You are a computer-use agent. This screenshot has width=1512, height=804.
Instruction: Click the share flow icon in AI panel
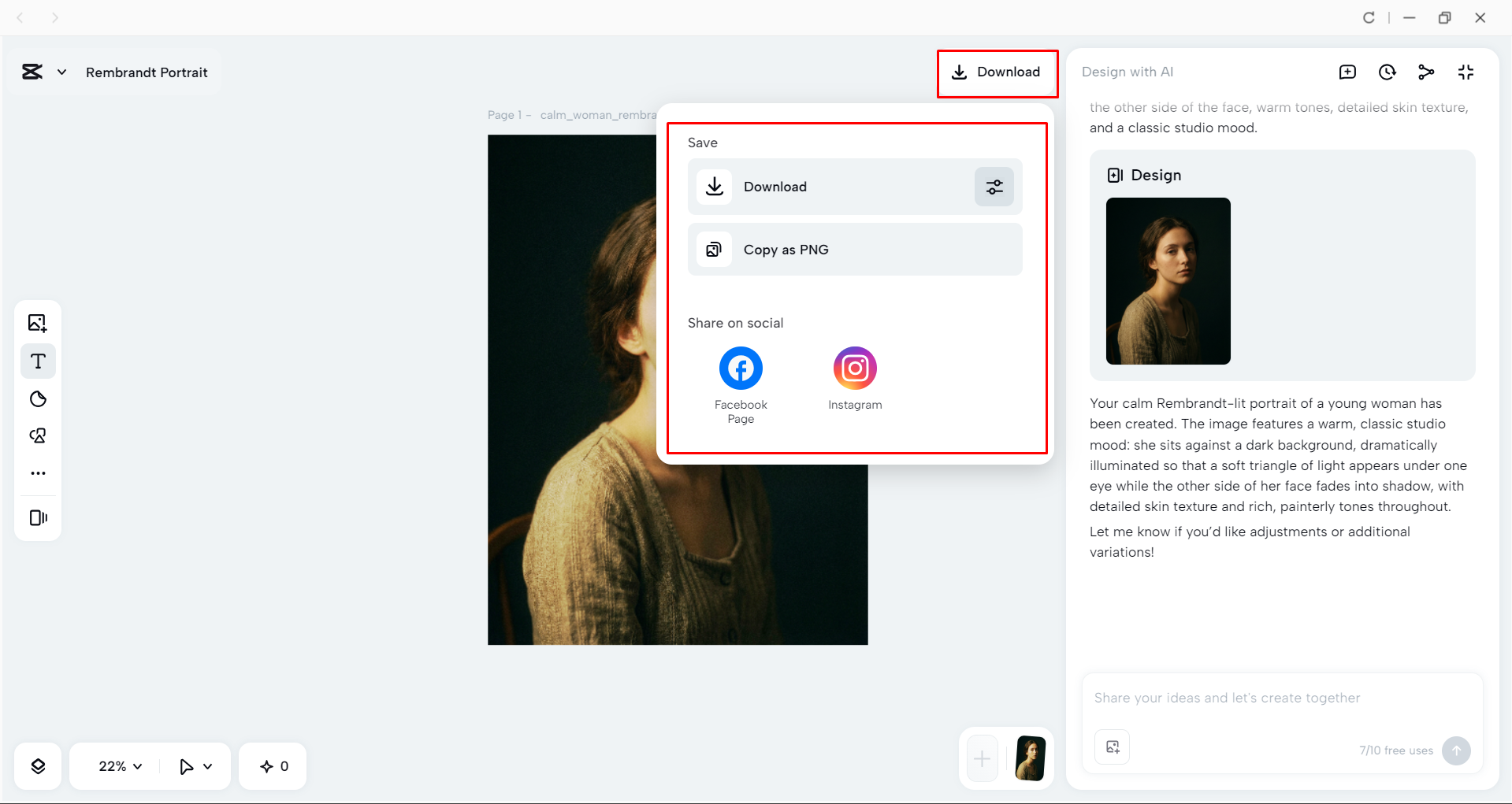[1426, 72]
